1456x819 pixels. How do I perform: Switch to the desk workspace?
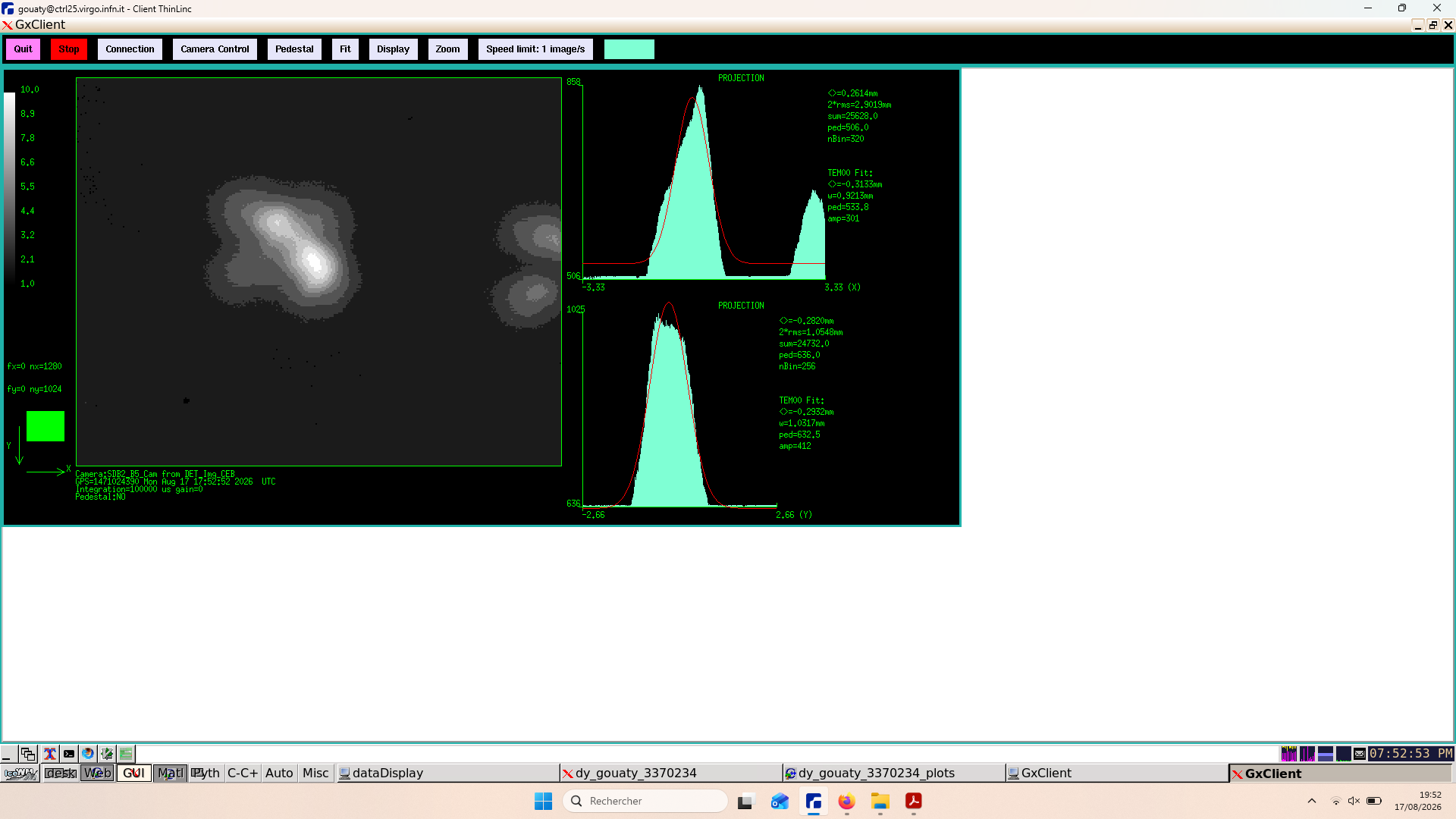[61, 773]
